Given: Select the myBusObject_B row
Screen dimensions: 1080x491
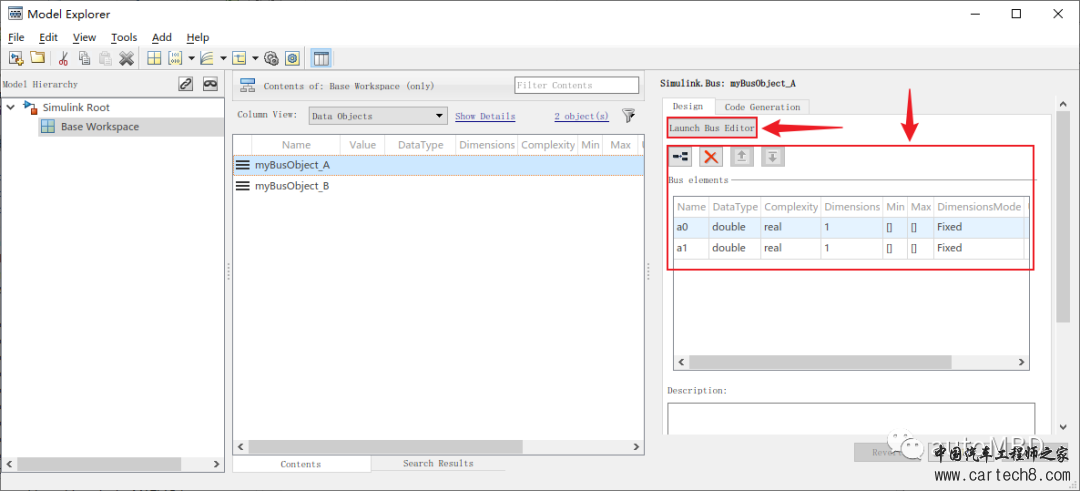Looking at the screenshot, I should point(438,186).
